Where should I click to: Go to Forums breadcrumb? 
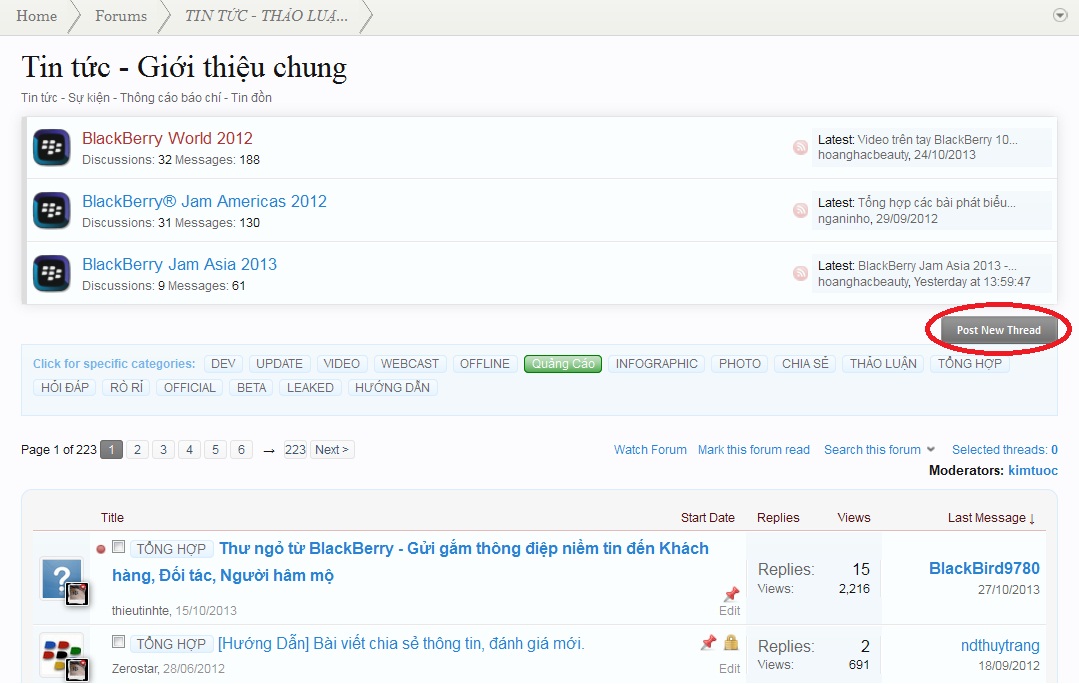click(121, 16)
